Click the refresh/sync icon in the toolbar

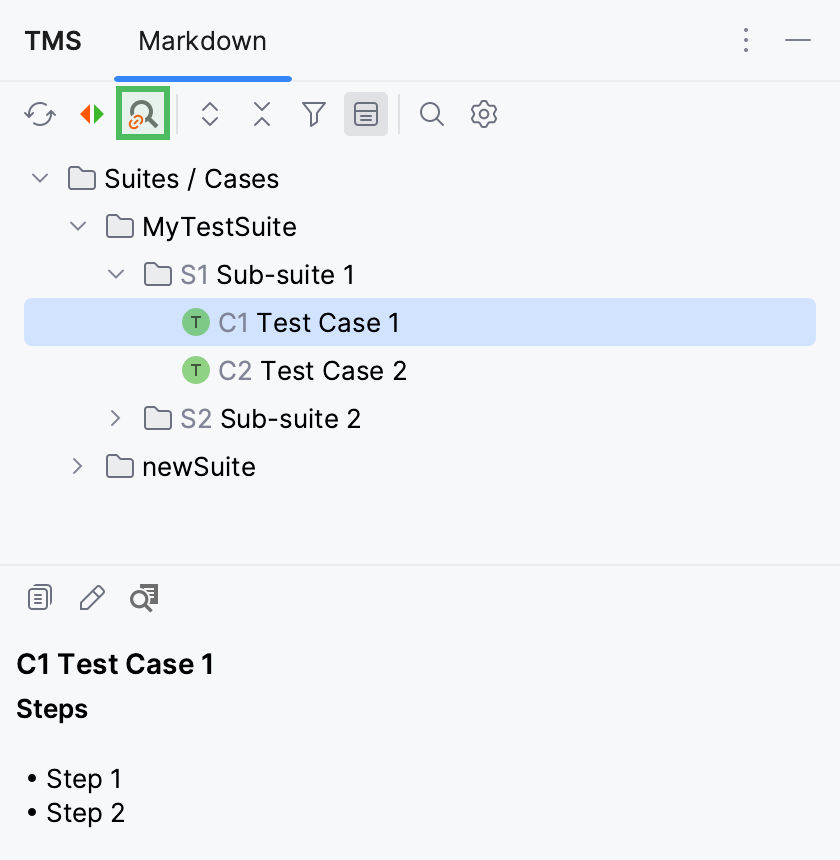click(x=39, y=114)
